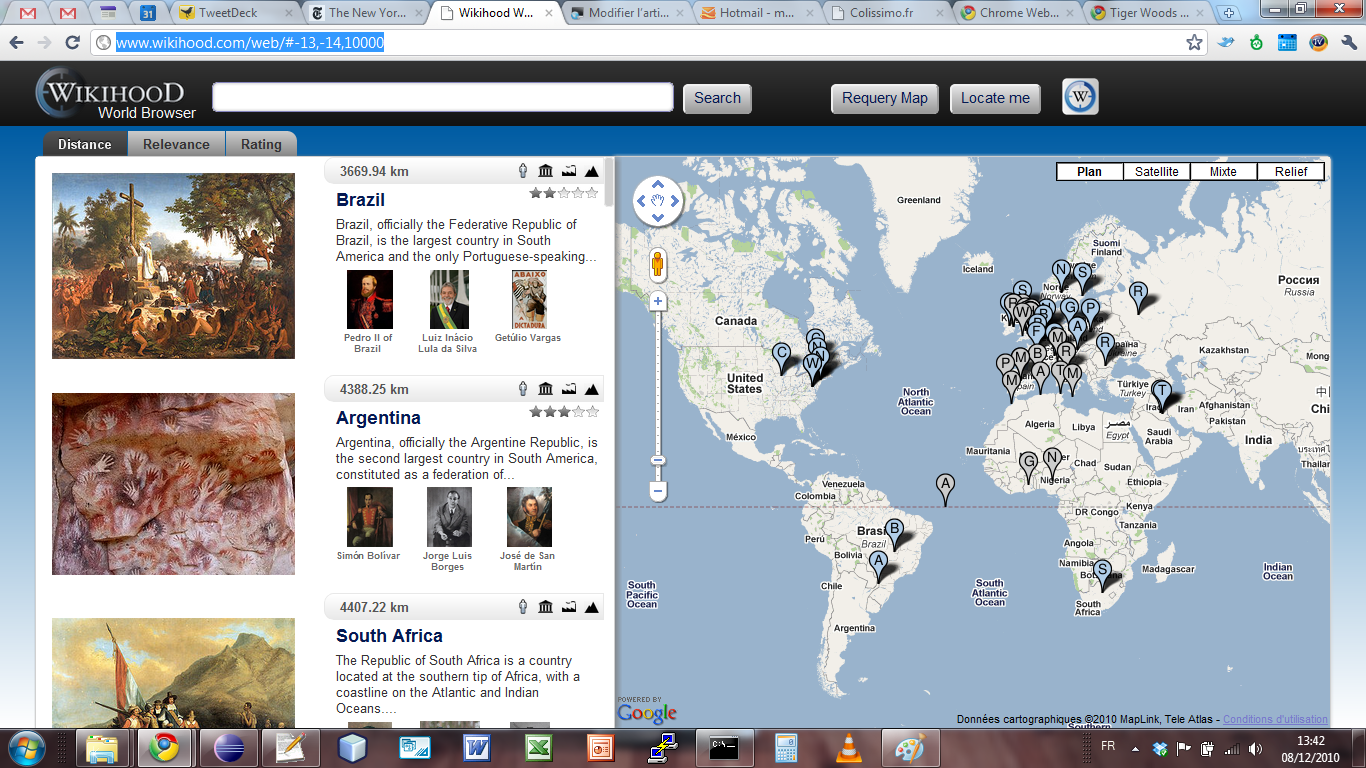The height and width of the screenshot is (768, 1366).
Task: Open the Windows Start menu
Action: pos(26,748)
